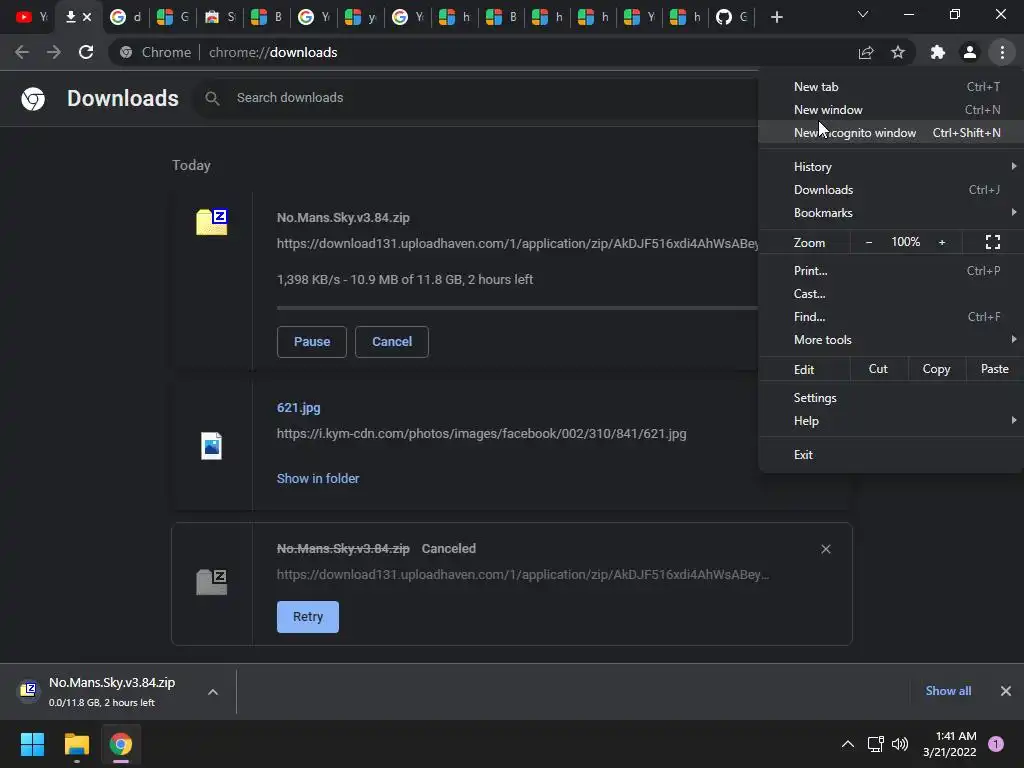Click the browser back arrow
This screenshot has height=768, width=1024.
pyautogui.click(x=22, y=52)
